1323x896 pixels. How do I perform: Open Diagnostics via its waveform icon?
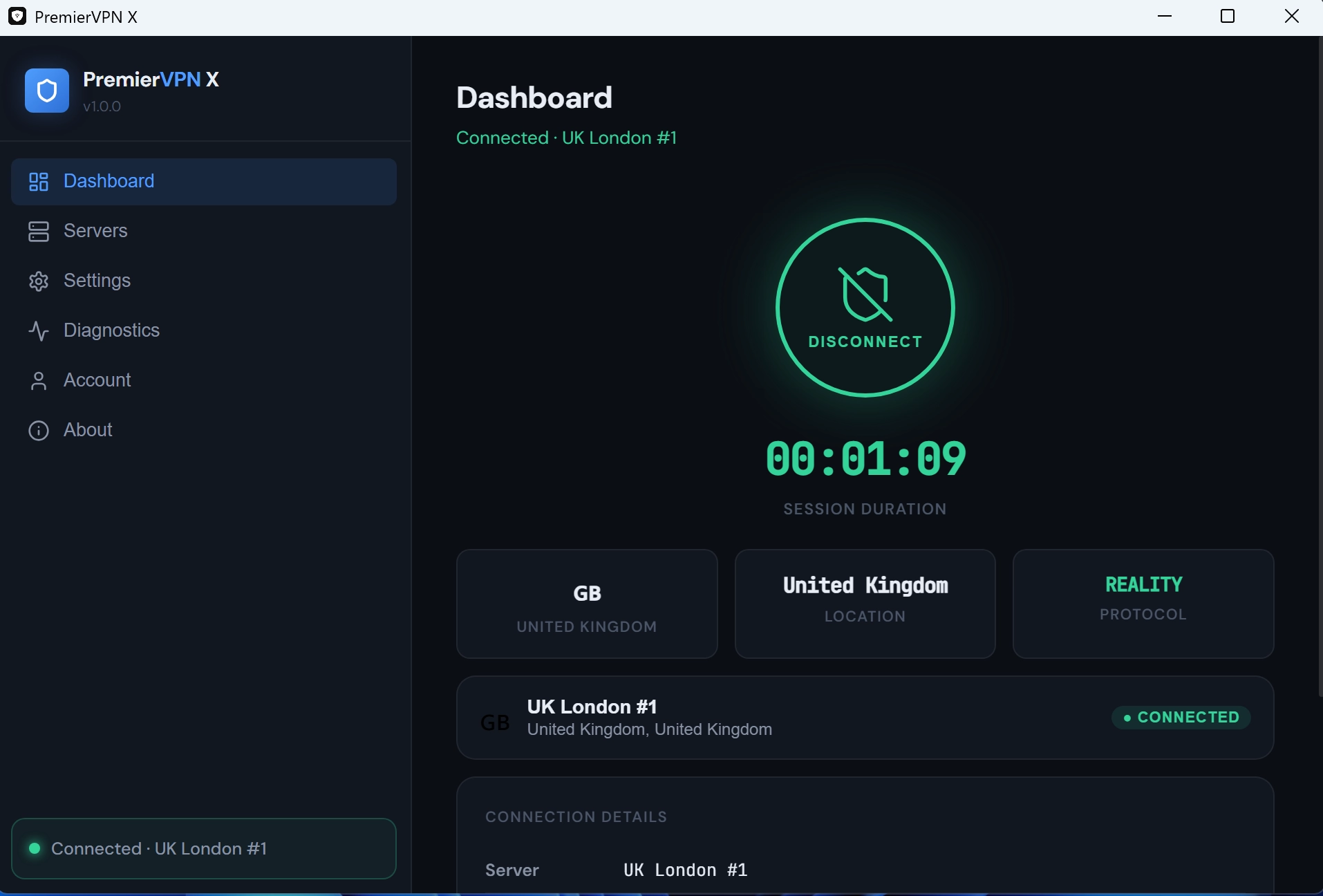point(38,330)
